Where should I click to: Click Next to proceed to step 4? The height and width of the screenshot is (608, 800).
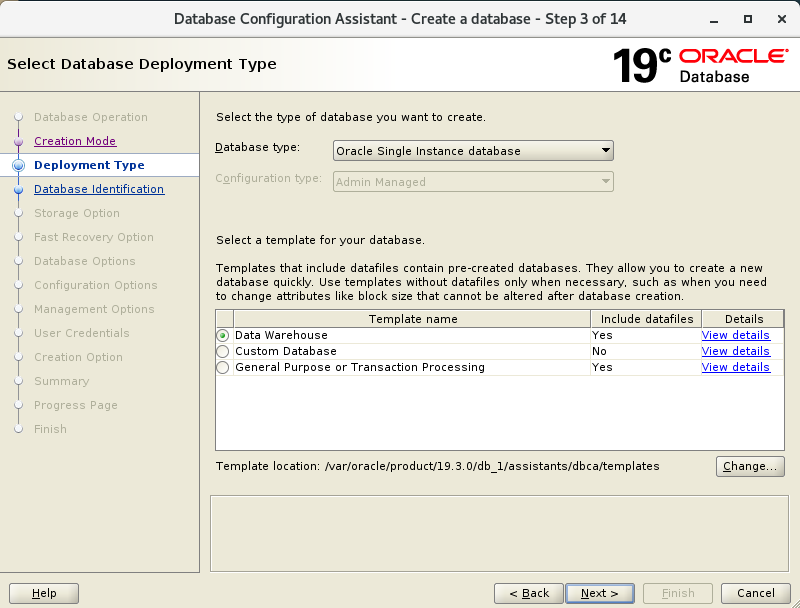tap(599, 593)
